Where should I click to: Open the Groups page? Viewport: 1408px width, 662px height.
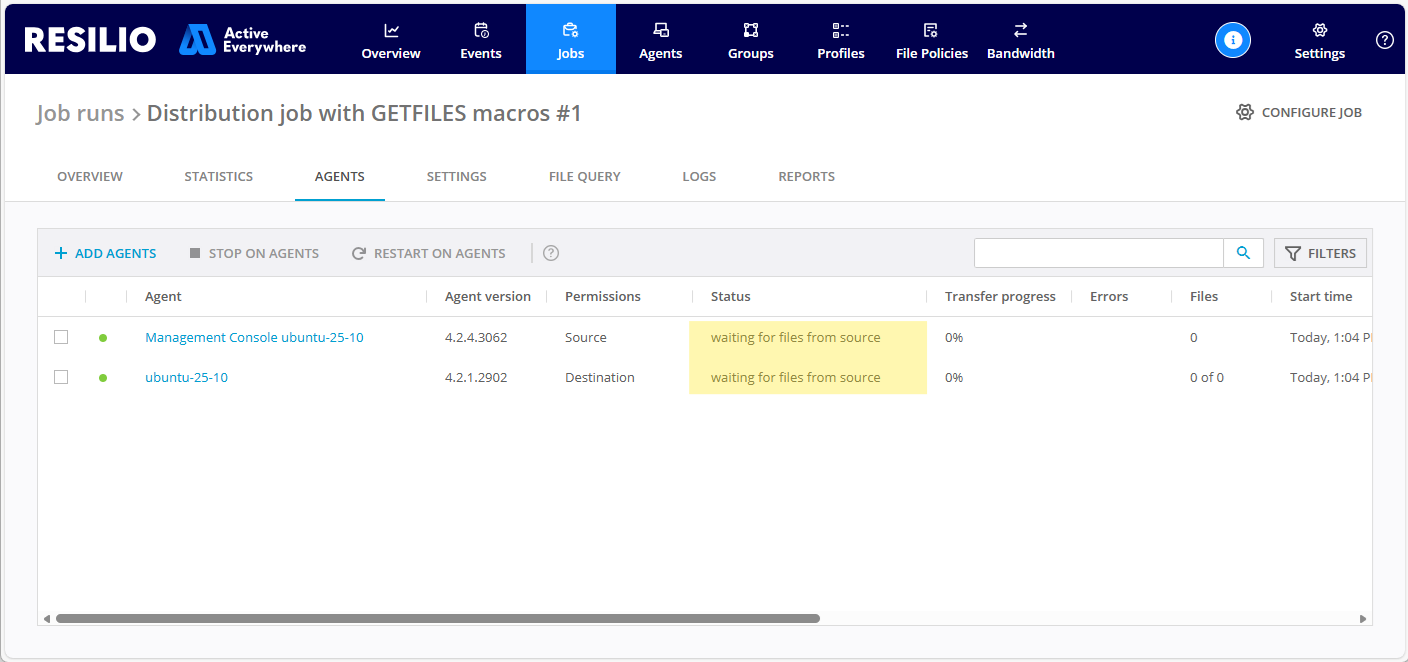[x=750, y=40]
